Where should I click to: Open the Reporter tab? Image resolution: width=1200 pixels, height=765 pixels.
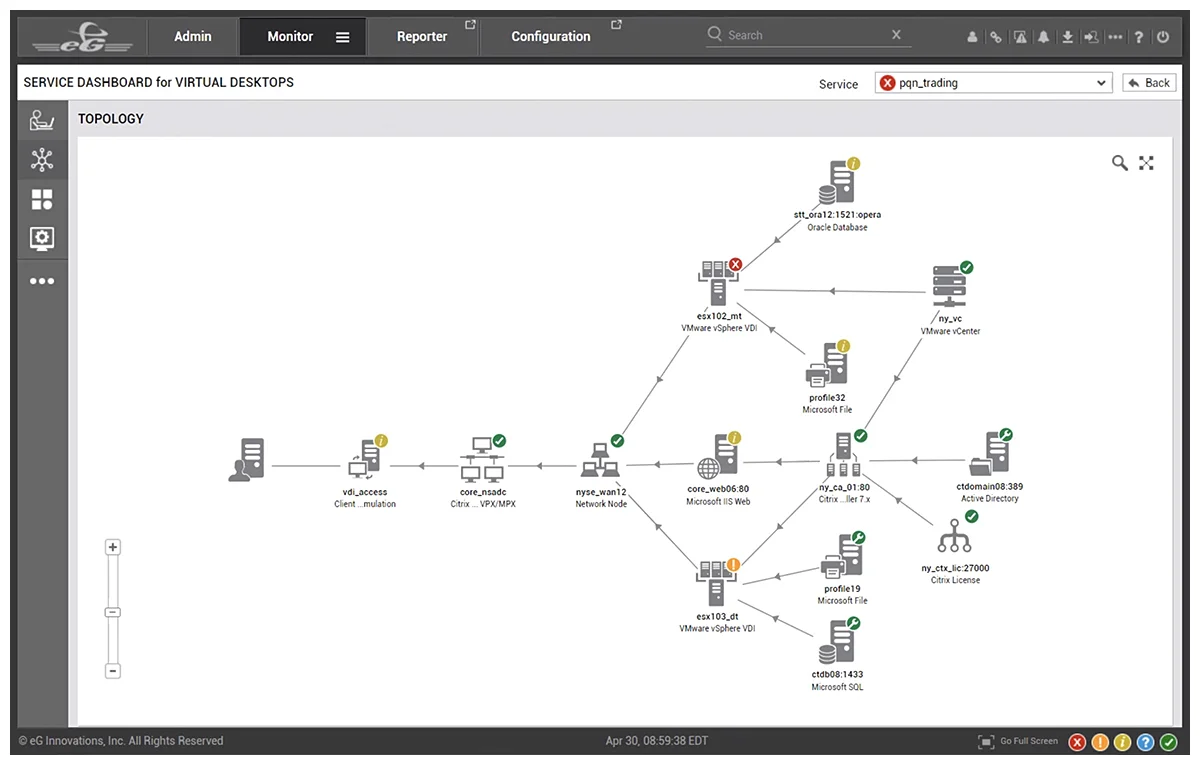tap(422, 37)
